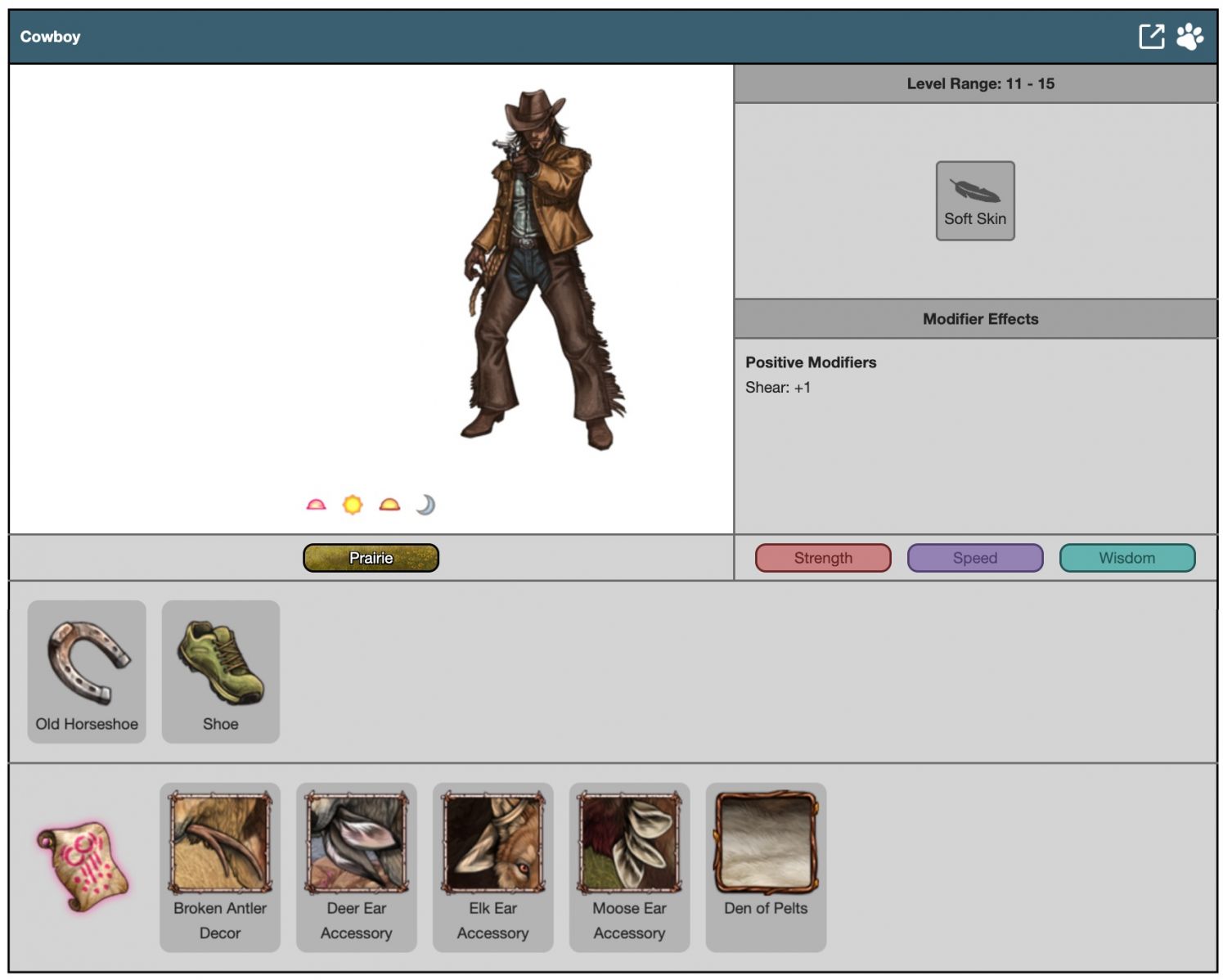Click the dawn time-of-day icon
This screenshot has width=1223, height=980.
tap(316, 505)
